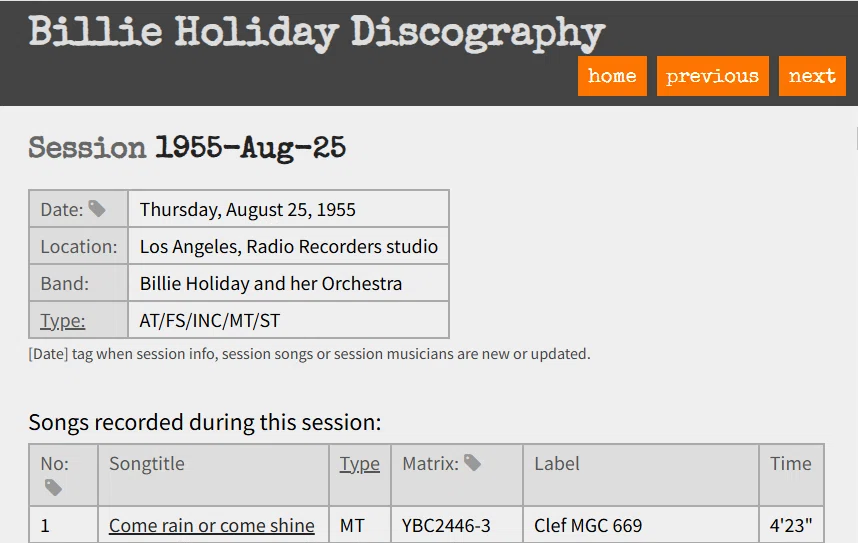Click the tag icon next to Date
Screen dimensions: 858x543
coord(97,209)
